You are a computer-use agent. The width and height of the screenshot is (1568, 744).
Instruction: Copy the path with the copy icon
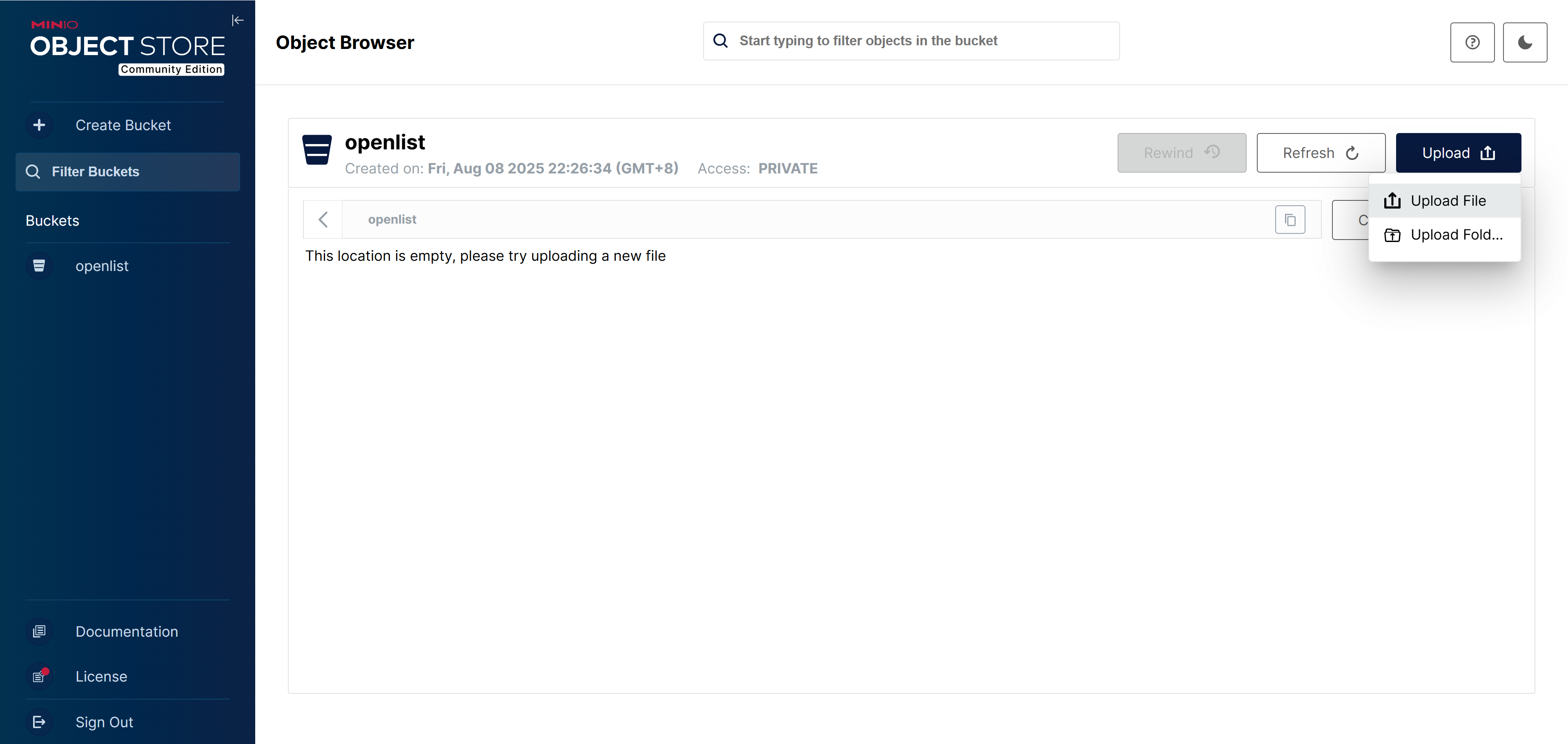1290,220
